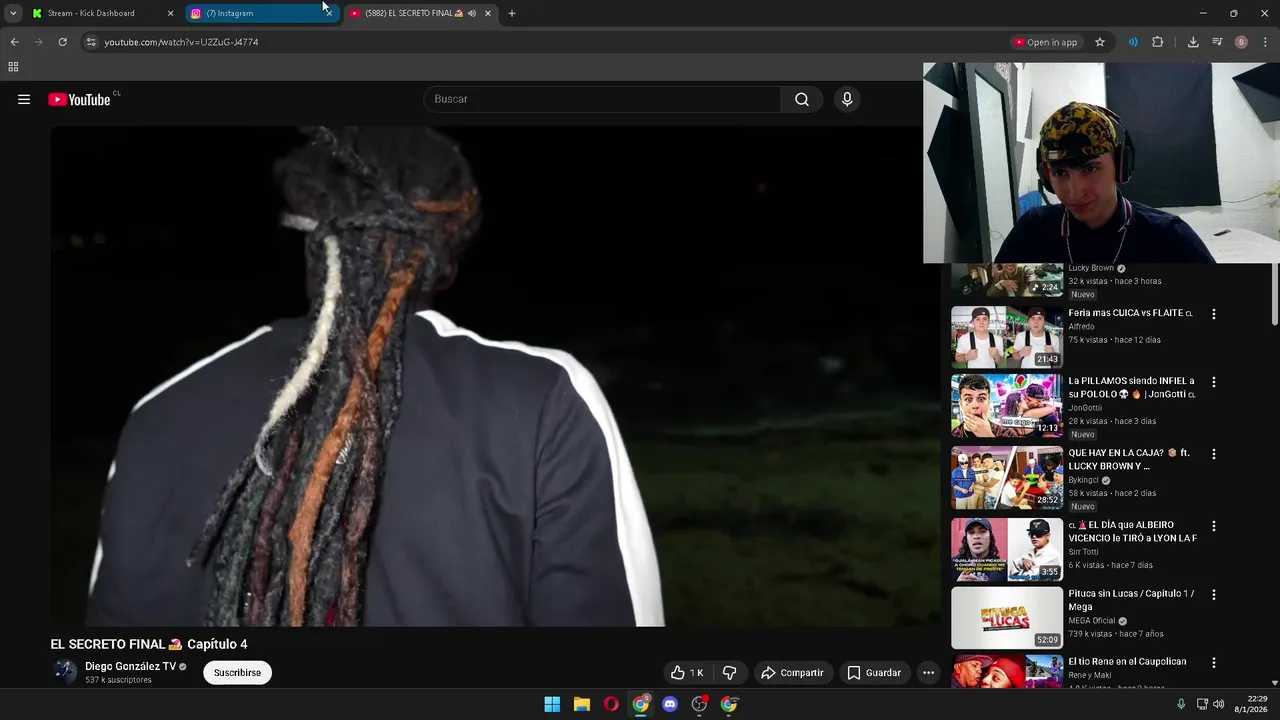Open Chrome profile avatar
Viewport: 1280px width, 720px height.
coord(1241,42)
